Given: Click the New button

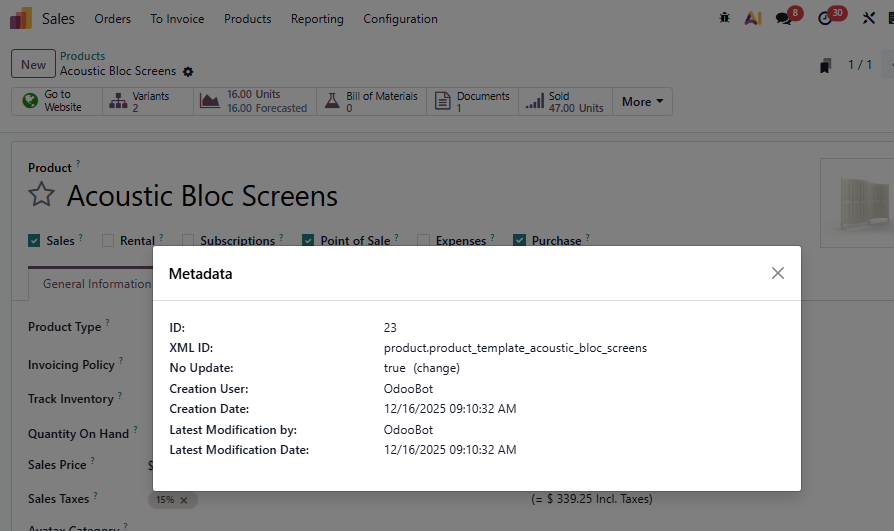Looking at the screenshot, I should pyautogui.click(x=33, y=64).
